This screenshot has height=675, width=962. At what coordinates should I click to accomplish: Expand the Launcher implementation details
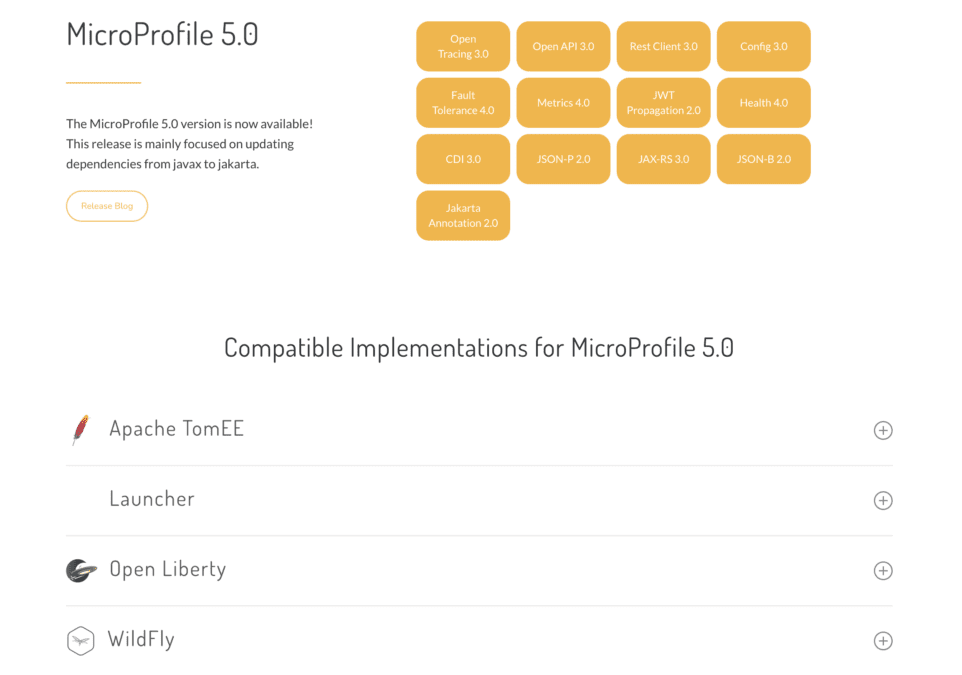[x=883, y=500]
